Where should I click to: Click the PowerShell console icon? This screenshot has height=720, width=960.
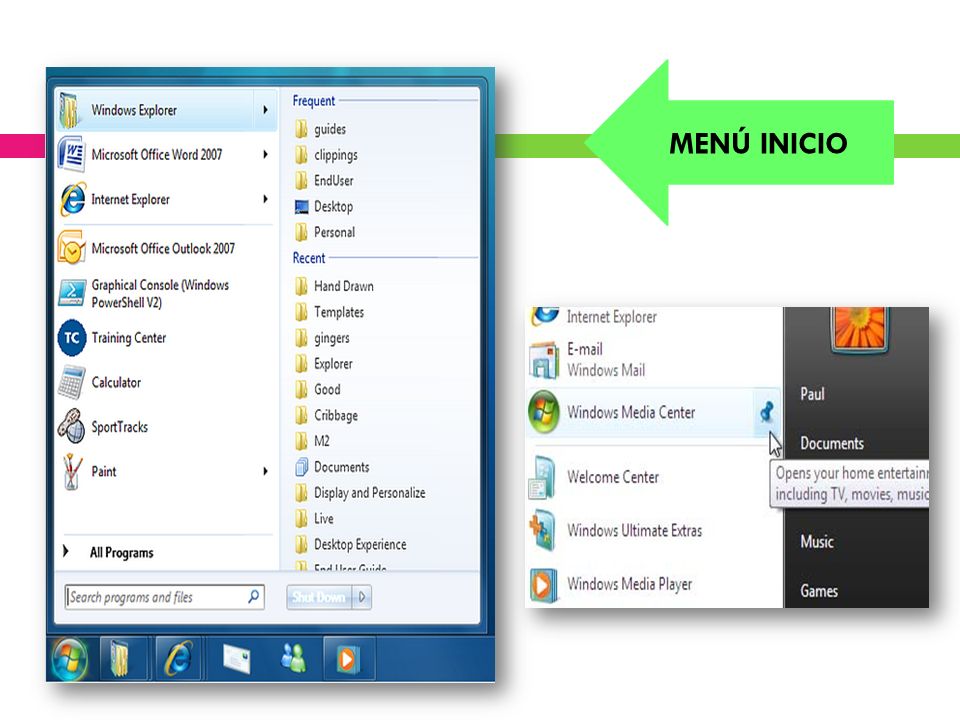[x=72, y=293]
